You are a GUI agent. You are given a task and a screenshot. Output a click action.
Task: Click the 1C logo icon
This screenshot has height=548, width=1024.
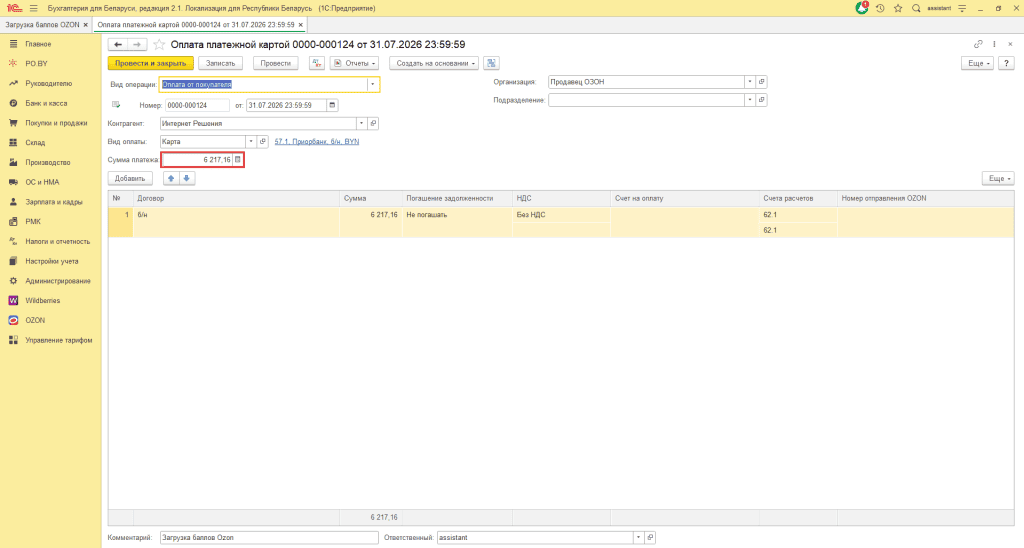(x=14, y=8)
